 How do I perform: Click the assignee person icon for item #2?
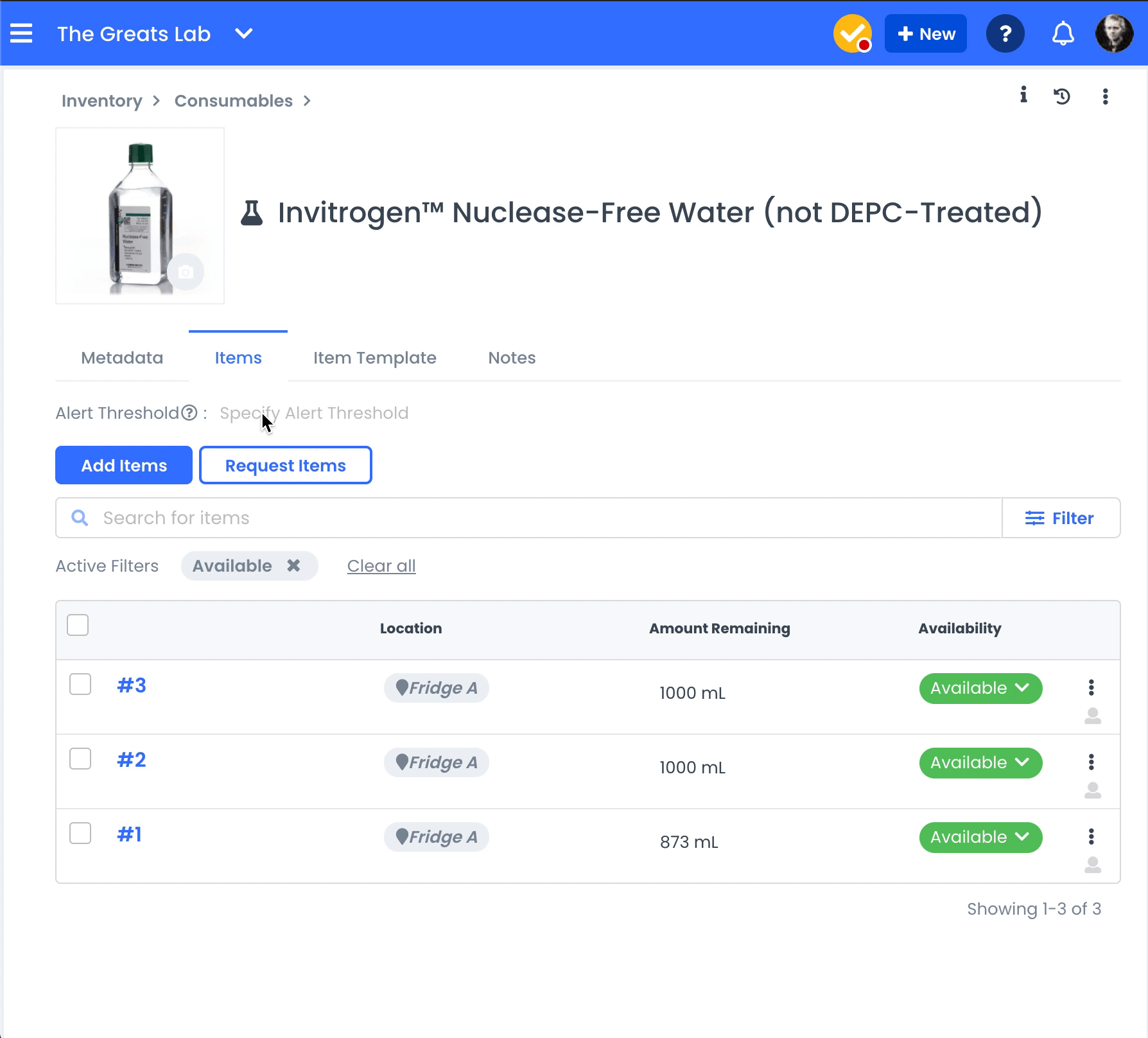[1093, 790]
